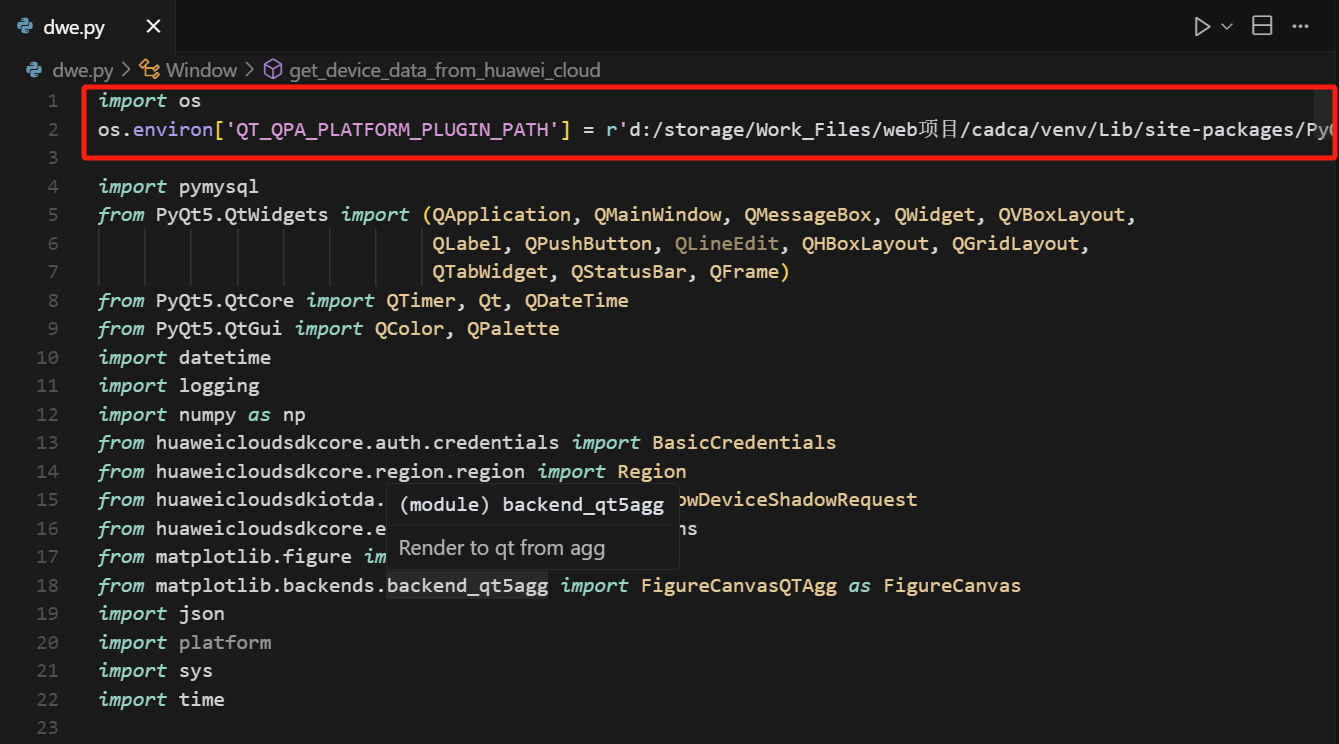Click Window in the breadcrumb path

[201, 70]
